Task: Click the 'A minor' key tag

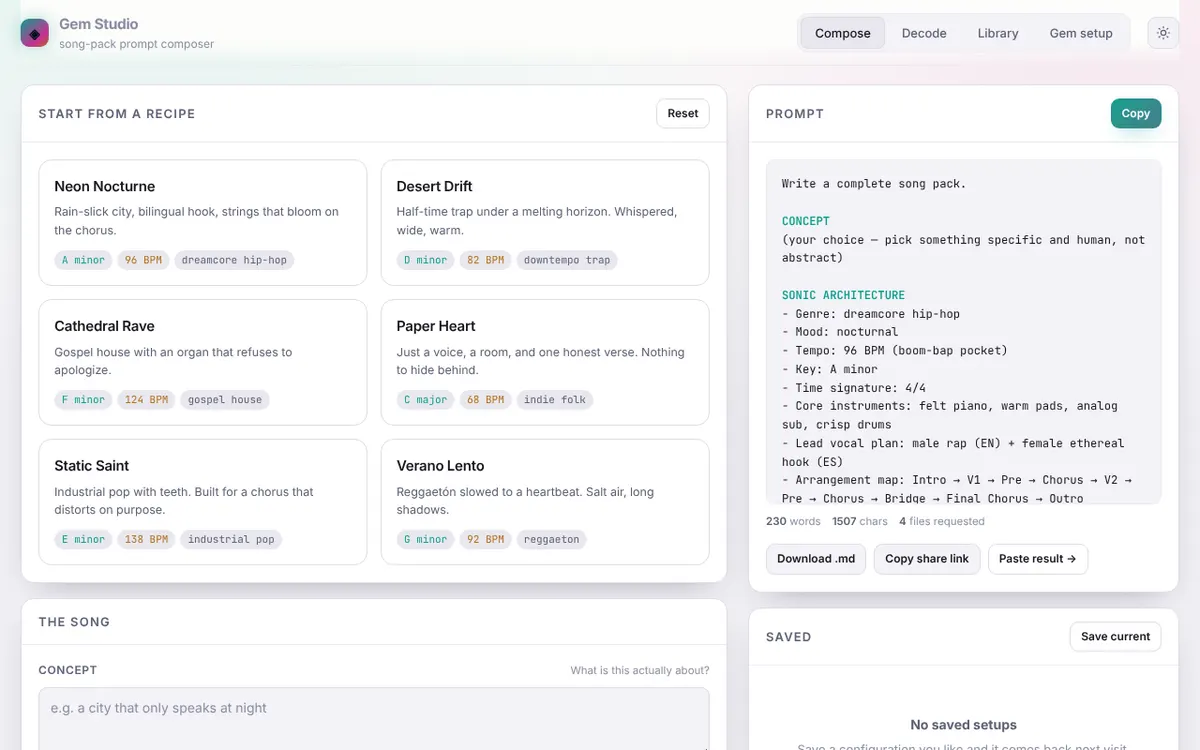Action: [83, 260]
